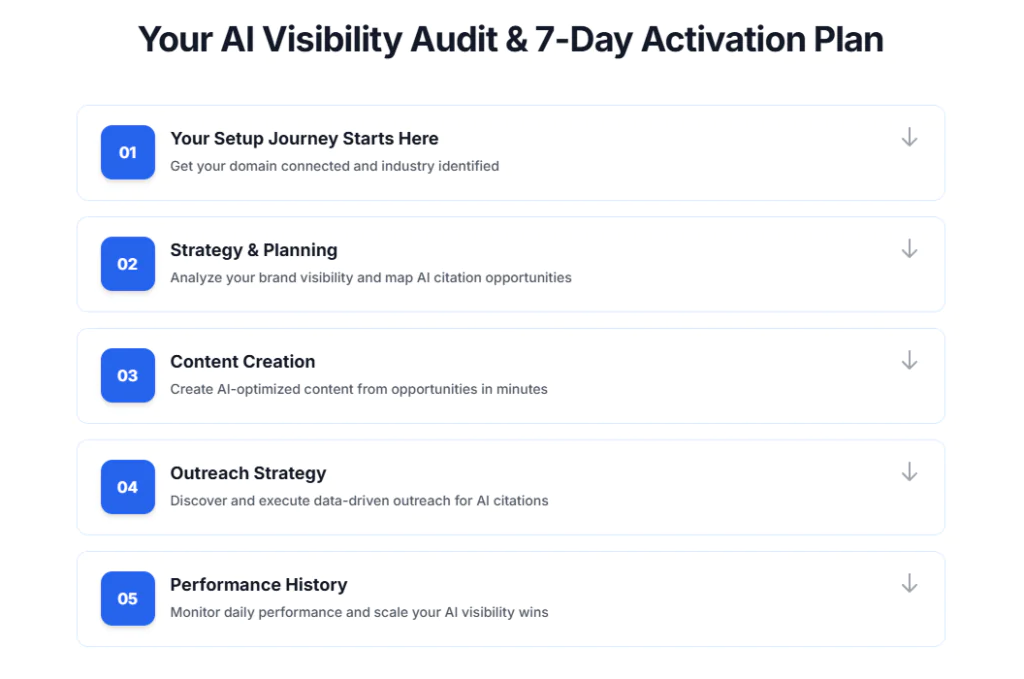Click the "Get your domain connected" description
Image resolution: width=1024 pixels, height=679 pixels.
click(x=334, y=166)
